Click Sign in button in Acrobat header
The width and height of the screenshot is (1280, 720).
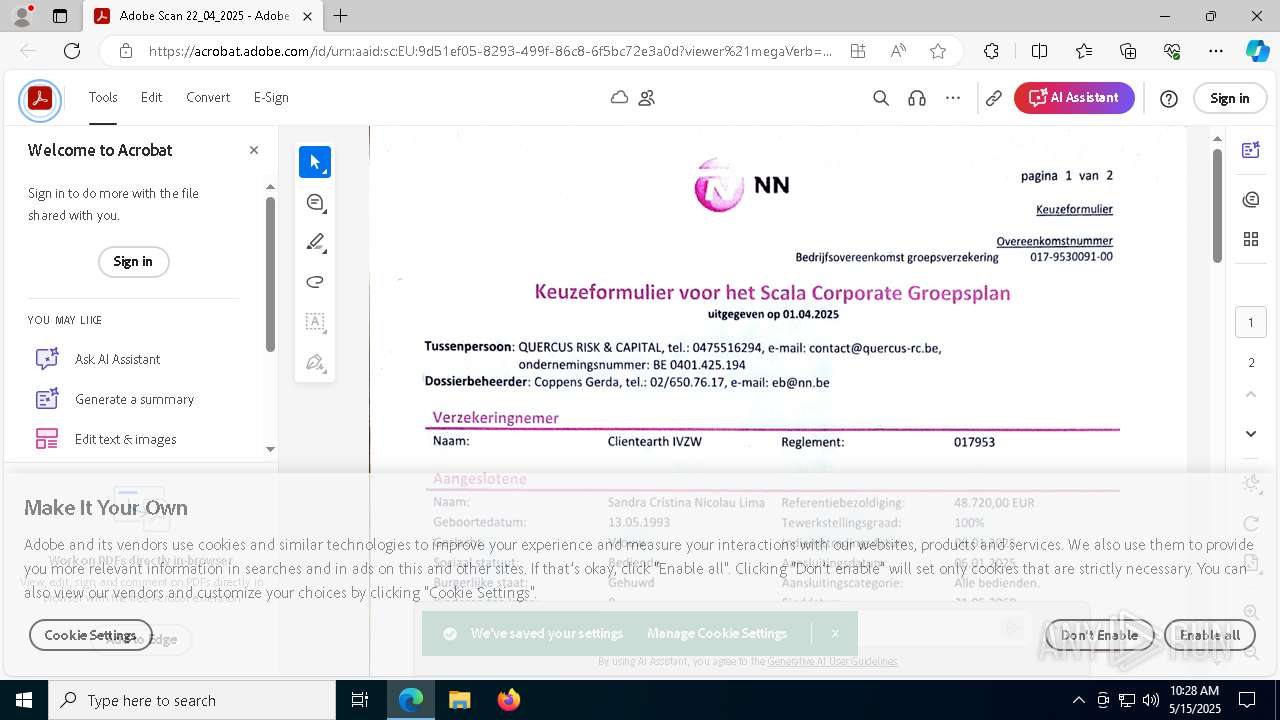click(x=1229, y=98)
